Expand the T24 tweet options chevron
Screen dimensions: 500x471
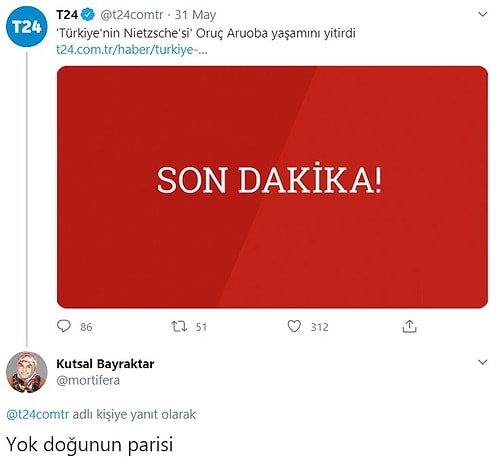(x=482, y=14)
